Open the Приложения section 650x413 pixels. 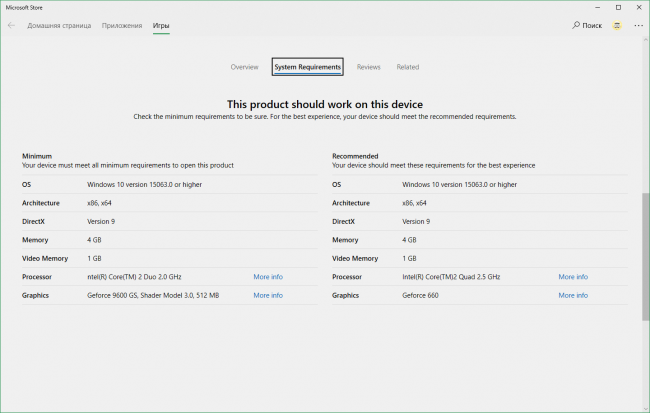click(x=122, y=26)
